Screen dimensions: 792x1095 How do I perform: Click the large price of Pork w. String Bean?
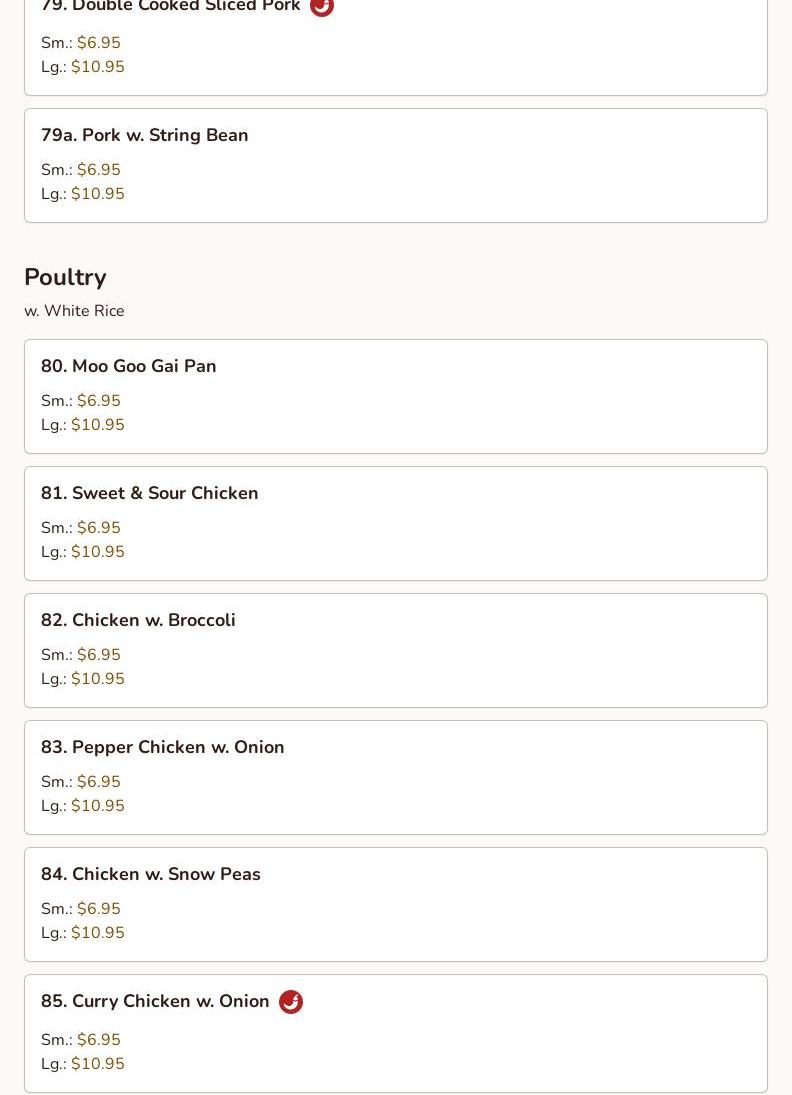98,194
